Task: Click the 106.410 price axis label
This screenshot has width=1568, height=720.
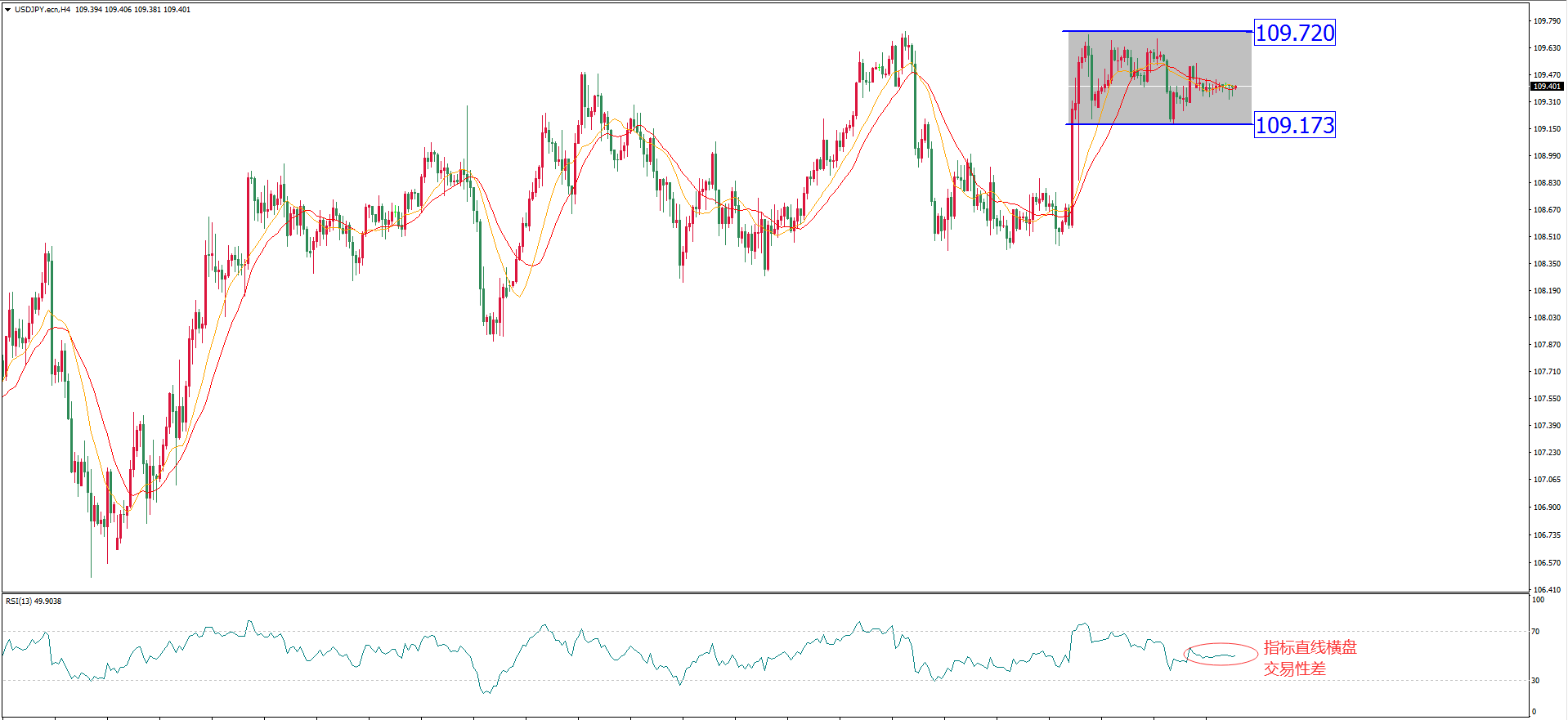Action: tap(1546, 590)
